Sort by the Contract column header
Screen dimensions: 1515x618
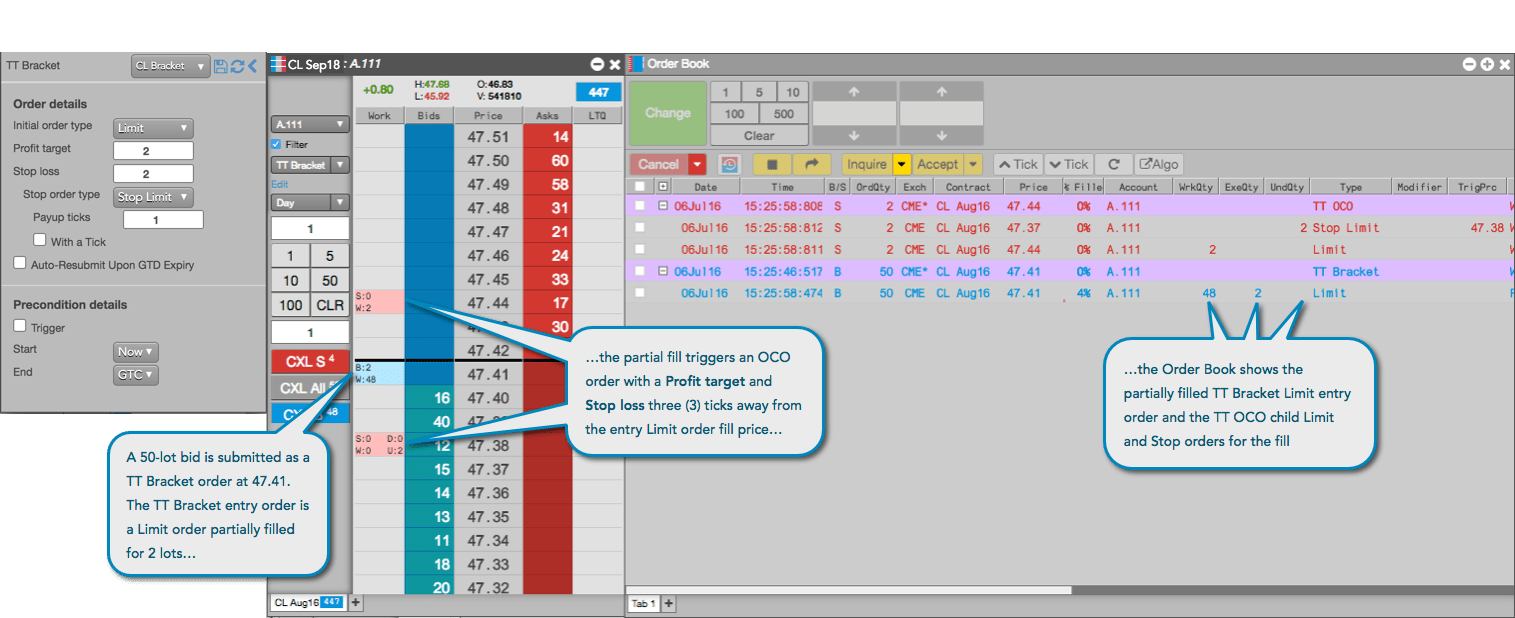coord(968,187)
